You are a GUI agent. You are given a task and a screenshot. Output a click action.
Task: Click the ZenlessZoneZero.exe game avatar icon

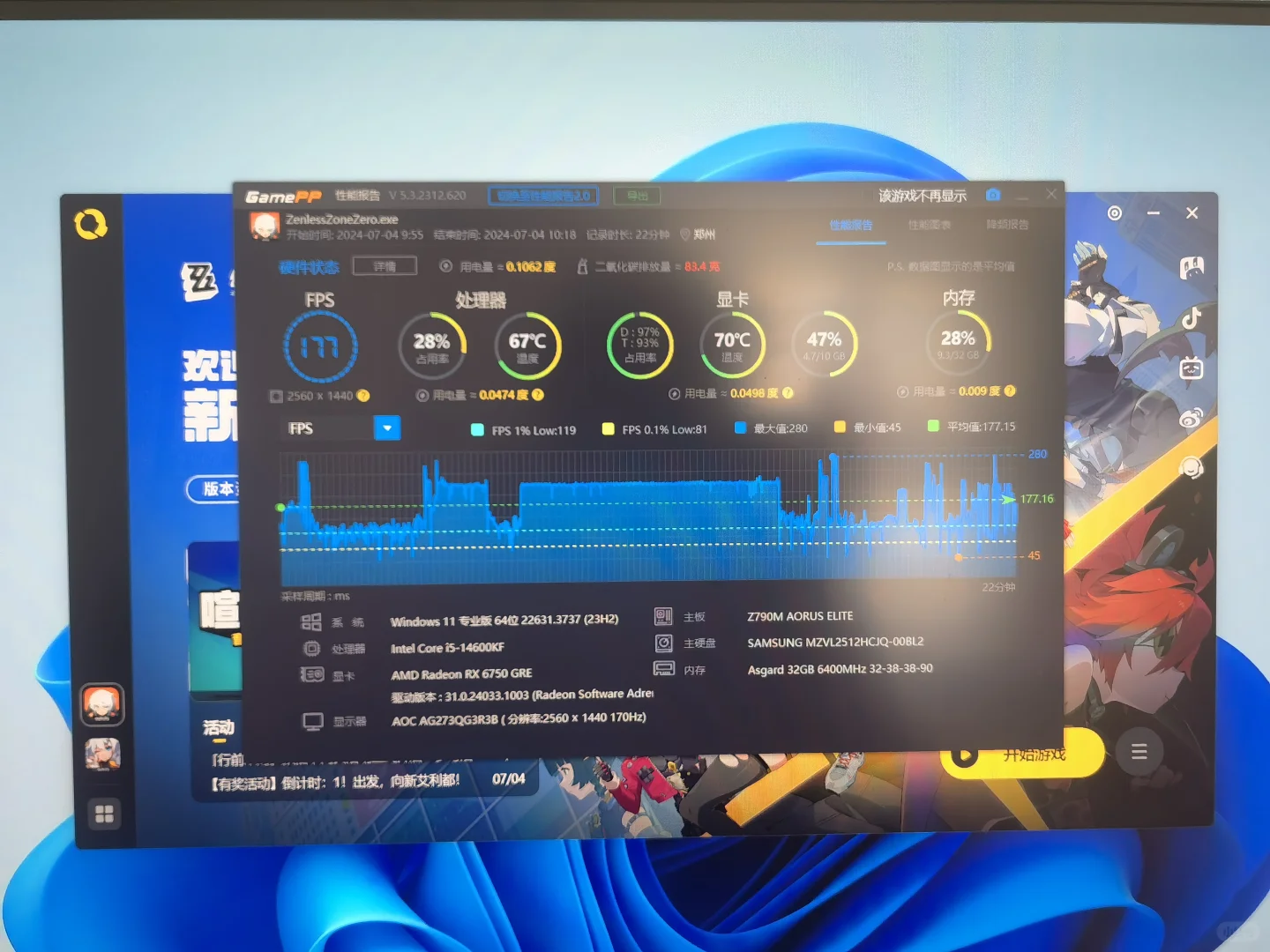(x=265, y=227)
